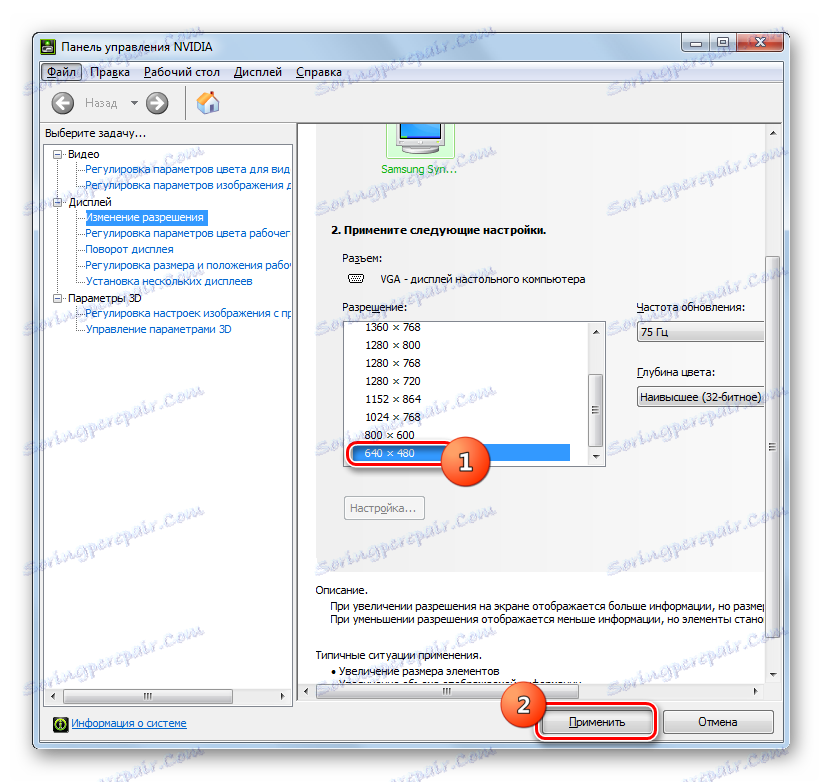Maximize the NVIDIA control panel window
Image resolution: width=823 pixels, height=782 pixels.
pyautogui.click(x=723, y=42)
